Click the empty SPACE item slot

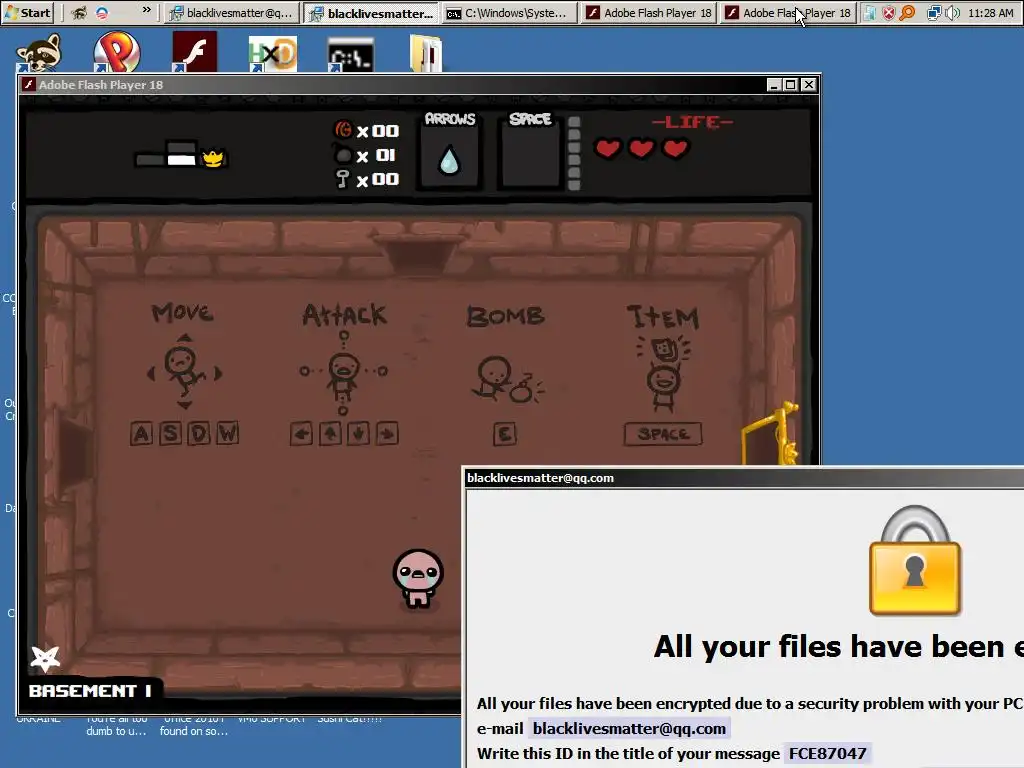coord(530,155)
